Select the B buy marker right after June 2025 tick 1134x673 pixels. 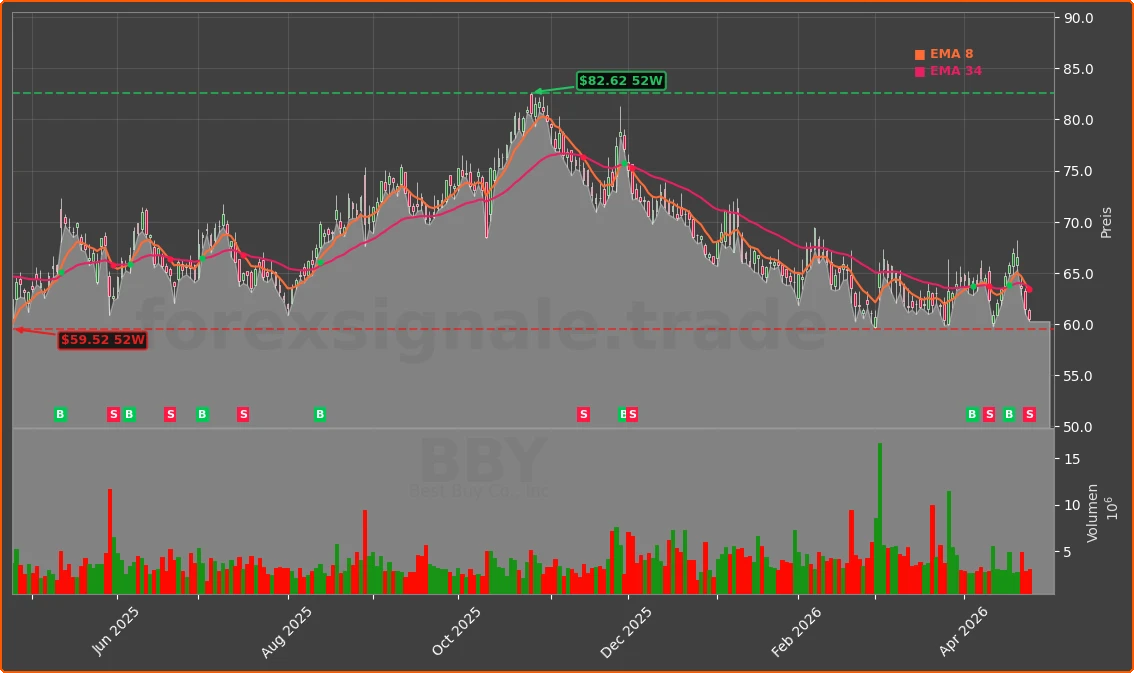(x=129, y=414)
